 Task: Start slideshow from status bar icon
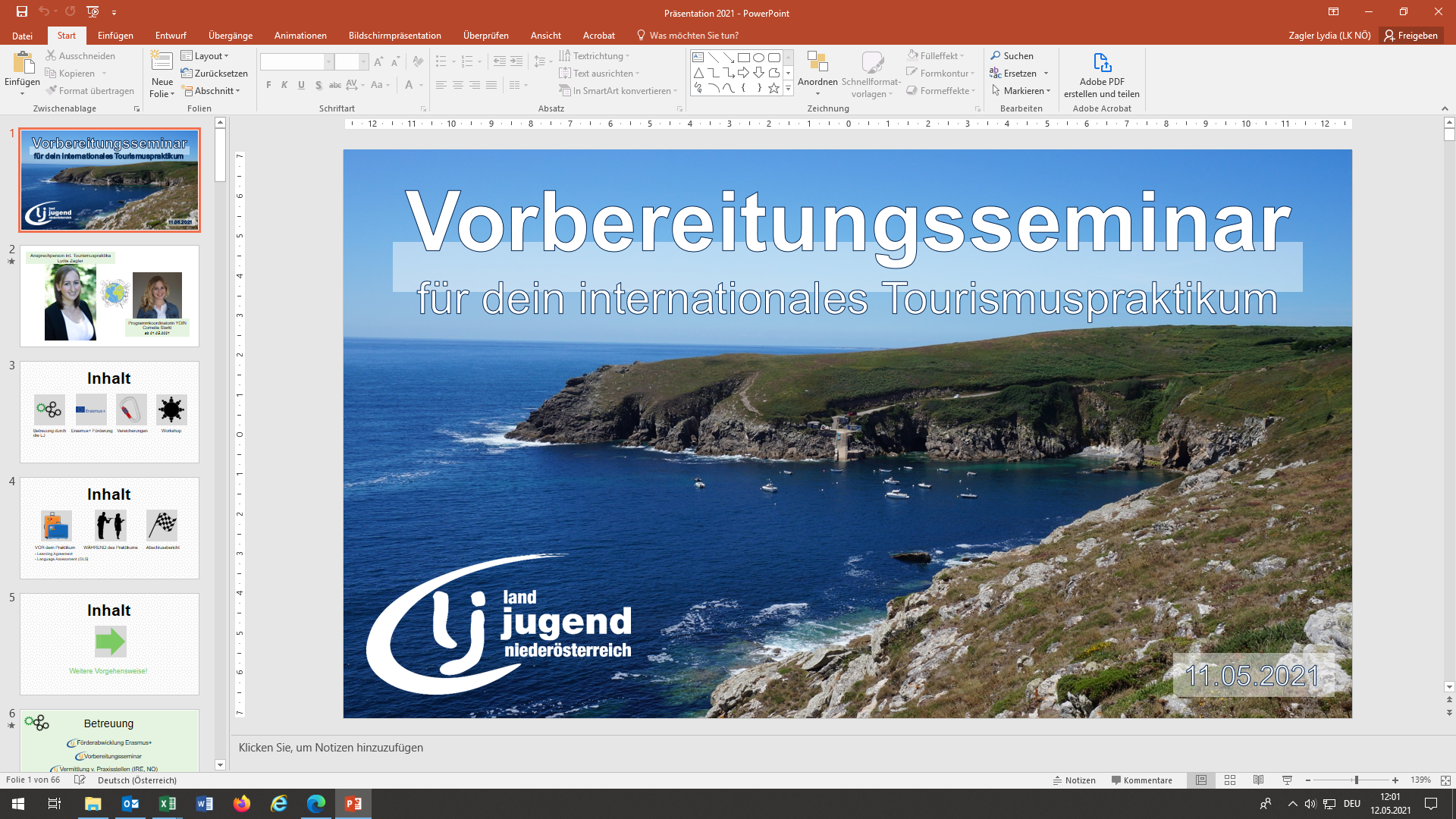(1287, 780)
